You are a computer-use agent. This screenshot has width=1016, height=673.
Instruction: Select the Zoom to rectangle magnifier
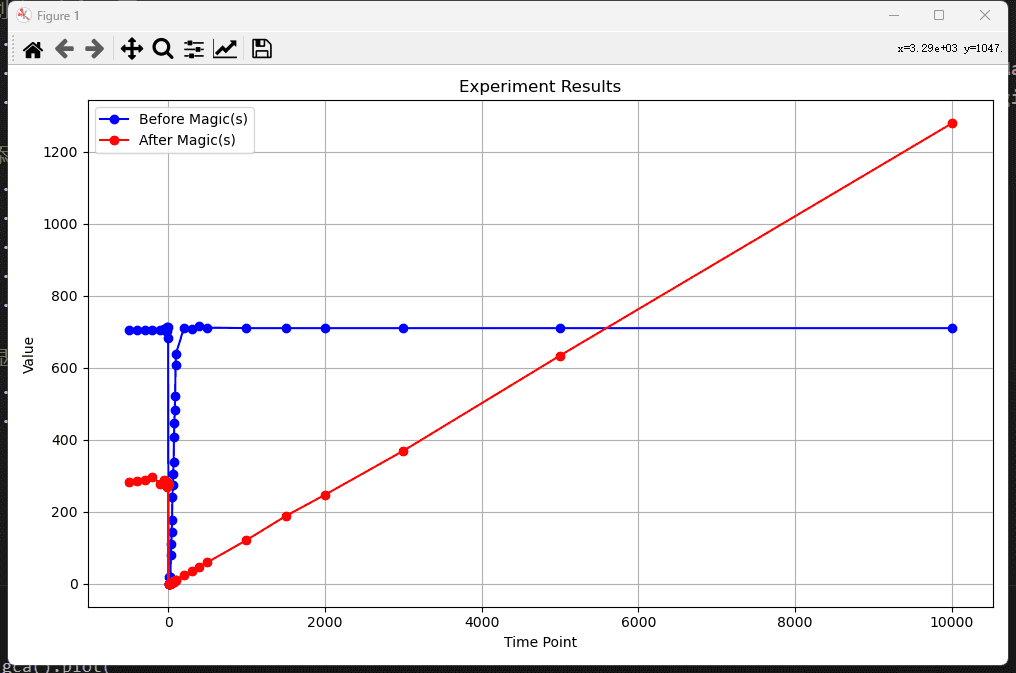click(163, 49)
